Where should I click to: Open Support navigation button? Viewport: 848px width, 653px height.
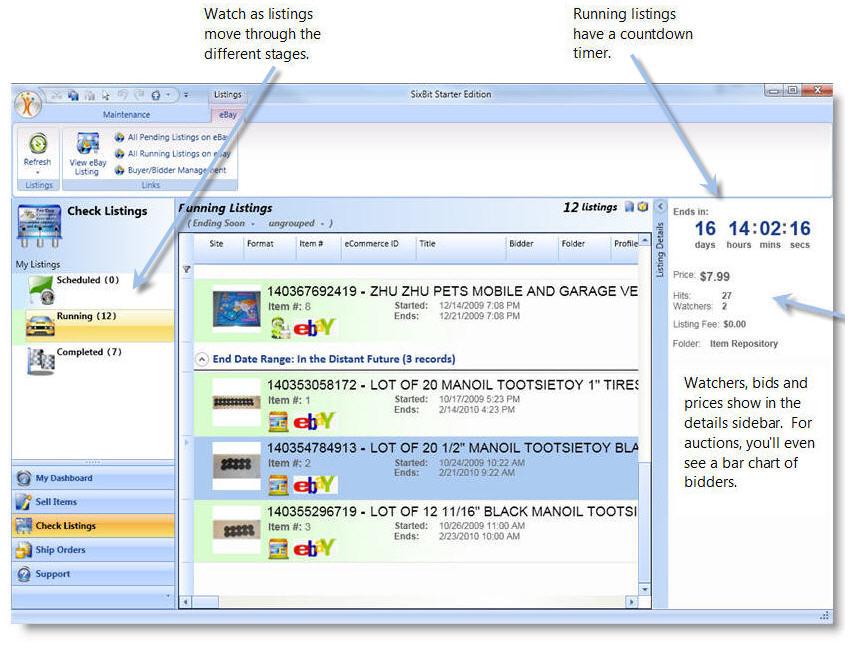[93, 574]
